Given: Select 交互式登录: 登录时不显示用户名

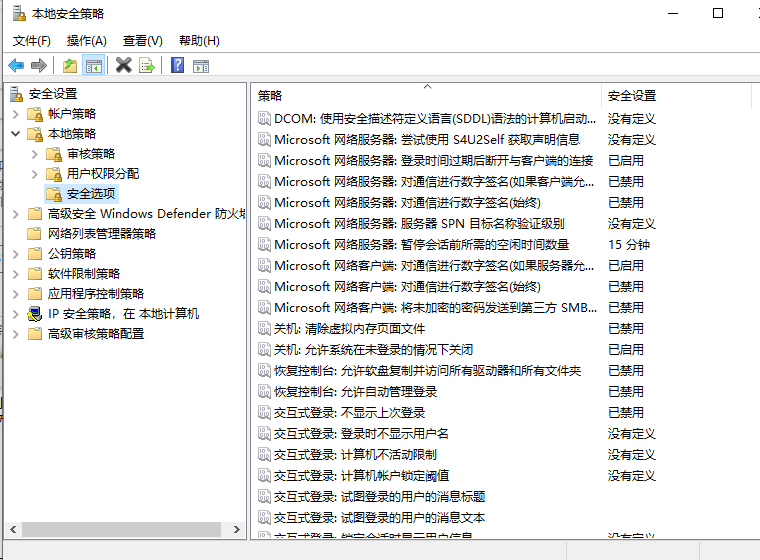Looking at the screenshot, I should click(x=361, y=433).
